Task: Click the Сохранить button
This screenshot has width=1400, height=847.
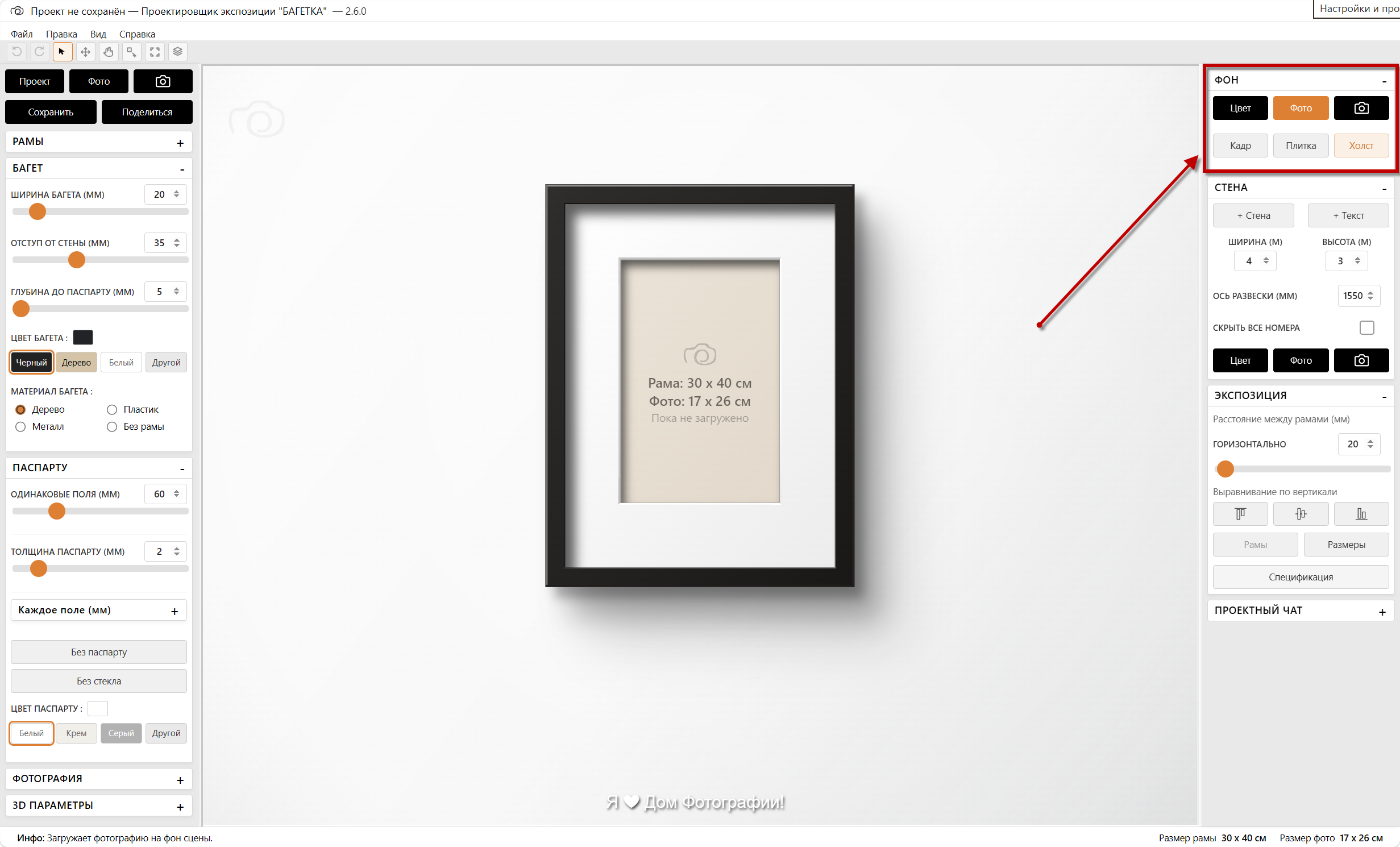Action: (x=51, y=112)
